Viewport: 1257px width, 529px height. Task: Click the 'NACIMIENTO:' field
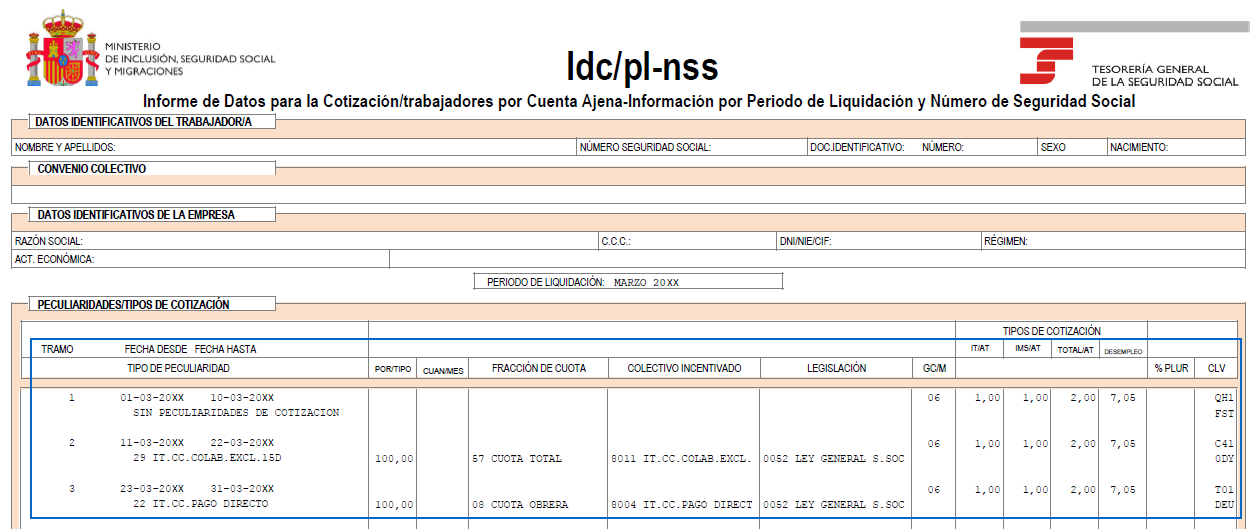point(1175,147)
